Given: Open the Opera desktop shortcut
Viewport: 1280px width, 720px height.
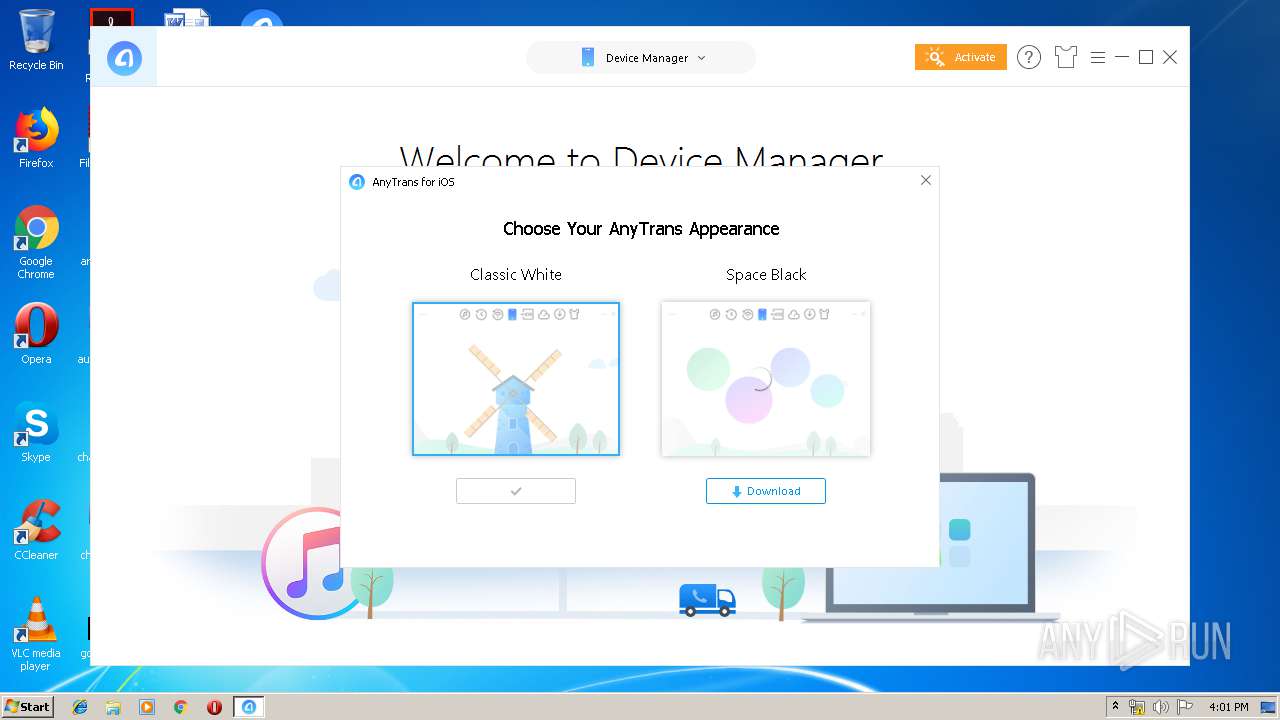Looking at the screenshot, I should [36, 334].
